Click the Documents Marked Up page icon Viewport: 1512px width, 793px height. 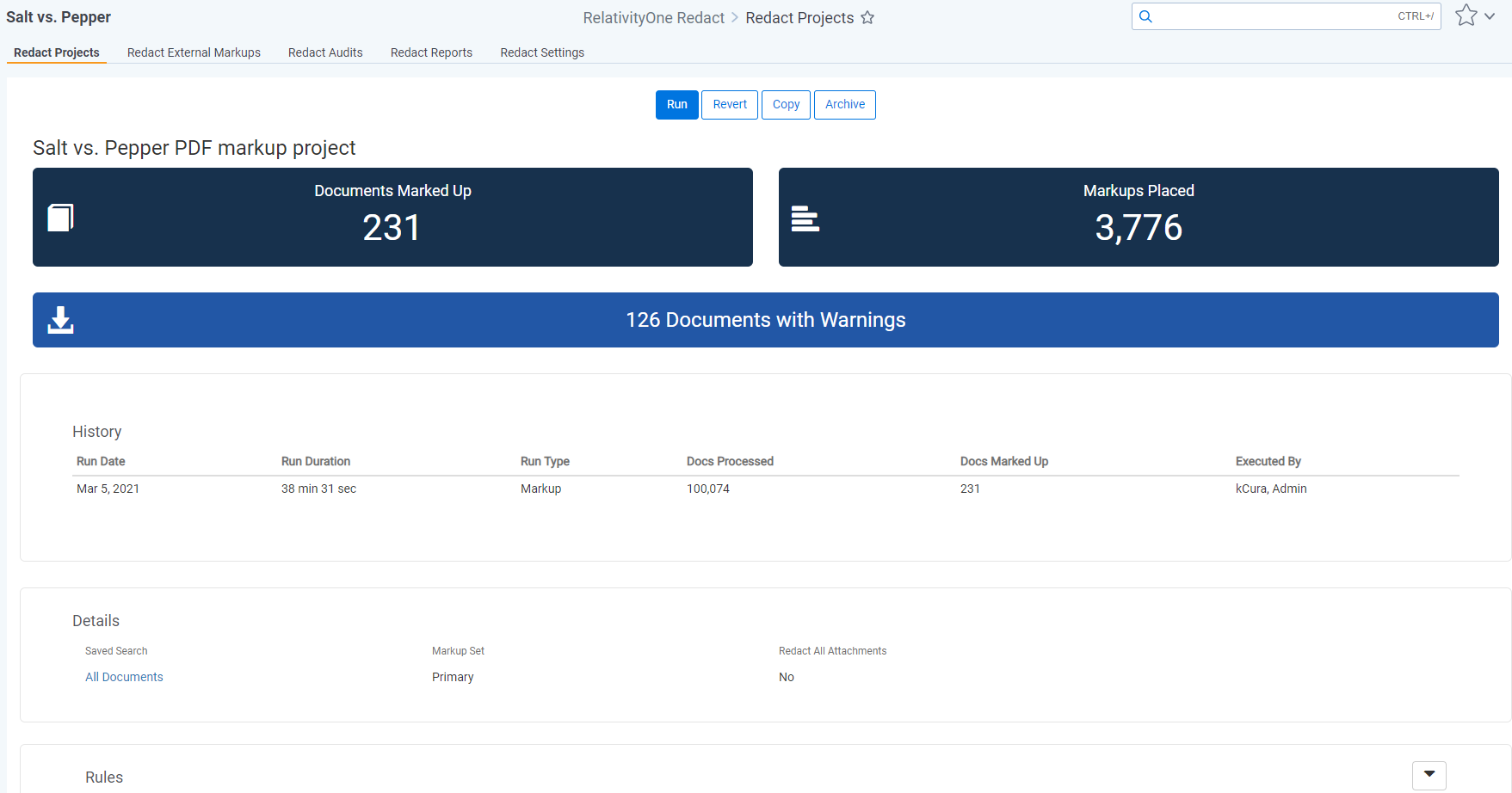coord(60,218)
